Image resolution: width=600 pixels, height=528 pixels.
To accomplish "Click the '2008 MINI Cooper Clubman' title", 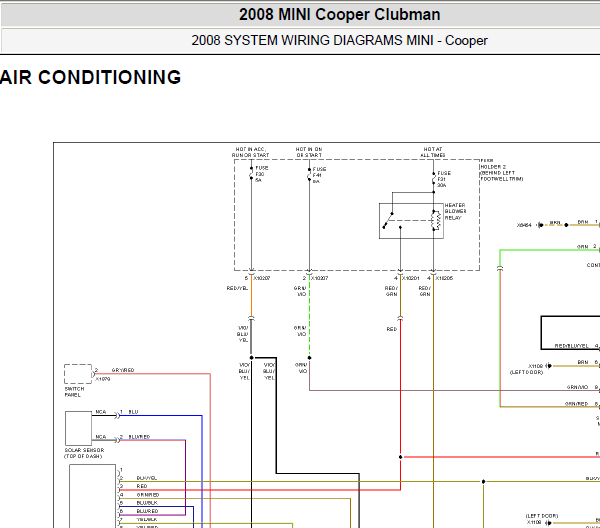I will [339, 15].
